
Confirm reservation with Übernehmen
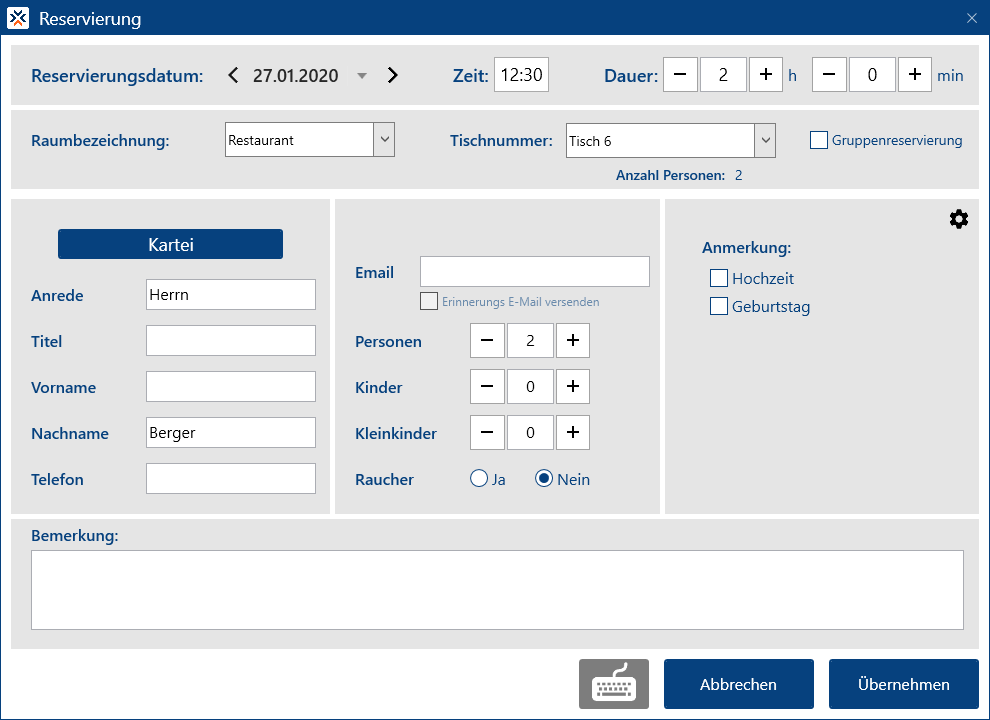pos(903,685)
